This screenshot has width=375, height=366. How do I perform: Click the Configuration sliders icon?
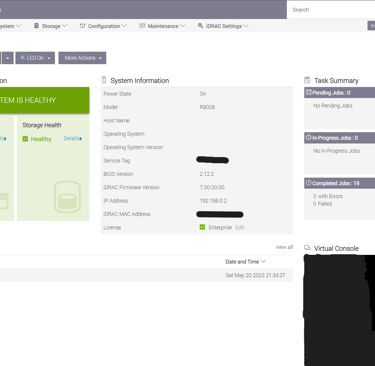82,26
